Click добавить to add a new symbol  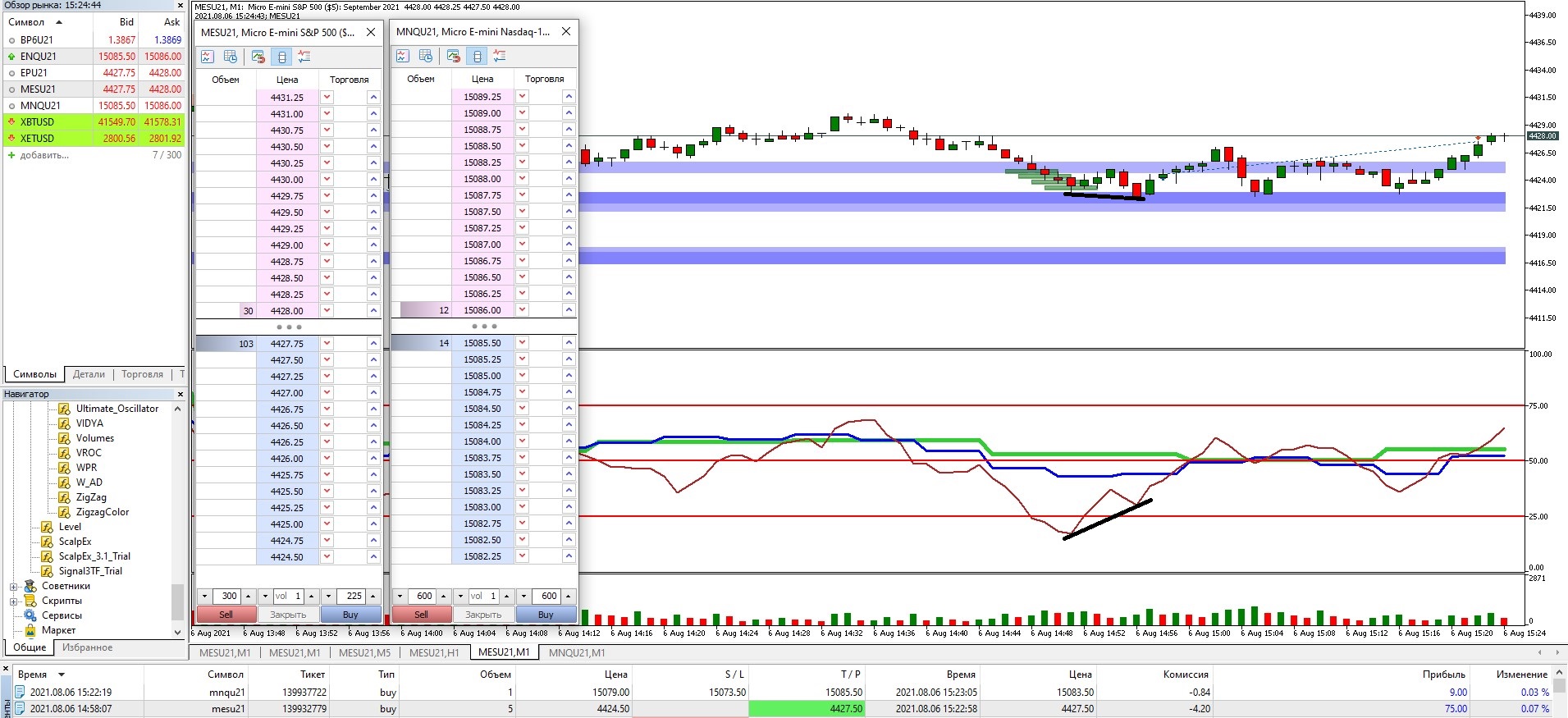(44, 155)
